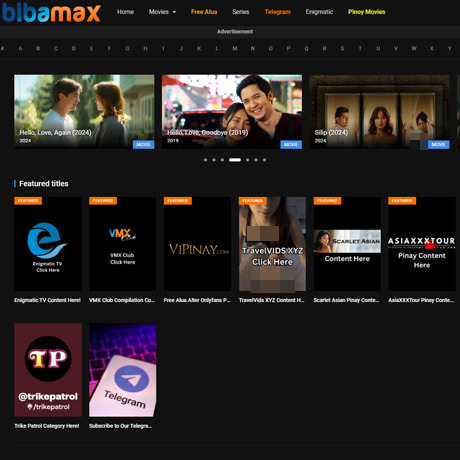Screen dimensions: 460x460
Task: Filter titles by letter H
Action: pyautogui.click(x=145, y=49)
